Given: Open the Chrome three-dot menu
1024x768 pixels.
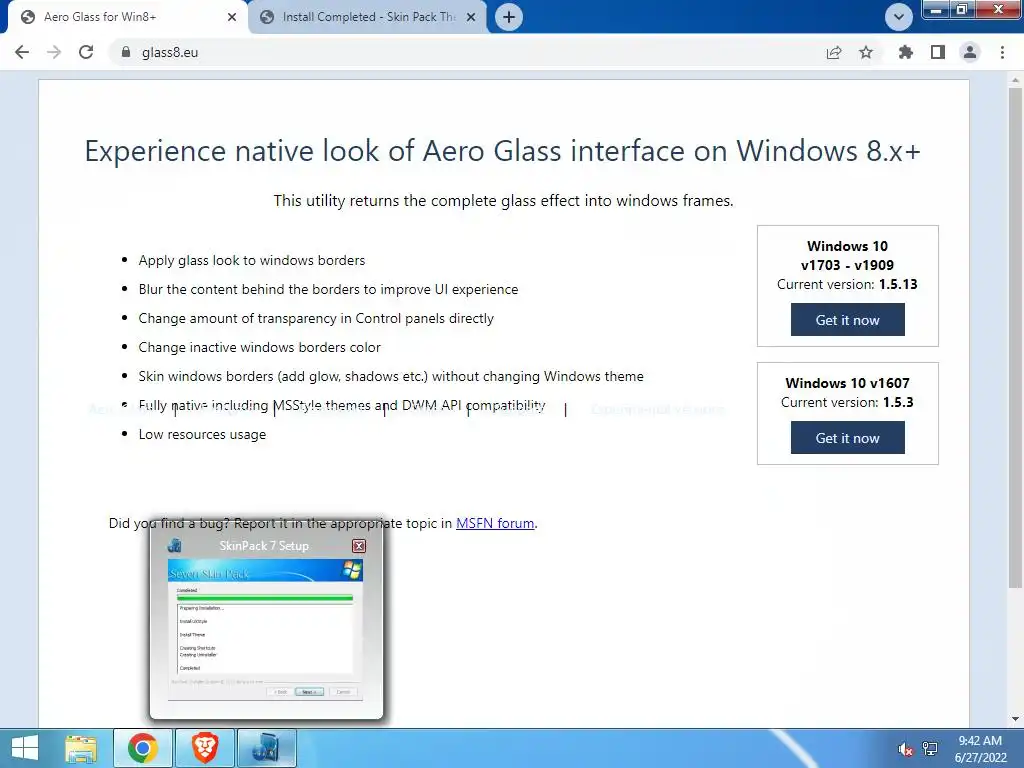Looking at the screenshot, I should click(x=1002, y=52).
